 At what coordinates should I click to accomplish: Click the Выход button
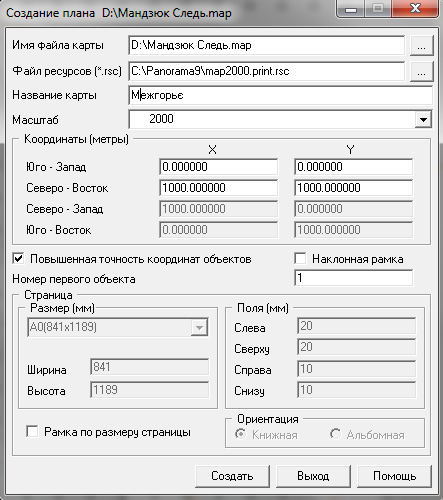[313, 476]
